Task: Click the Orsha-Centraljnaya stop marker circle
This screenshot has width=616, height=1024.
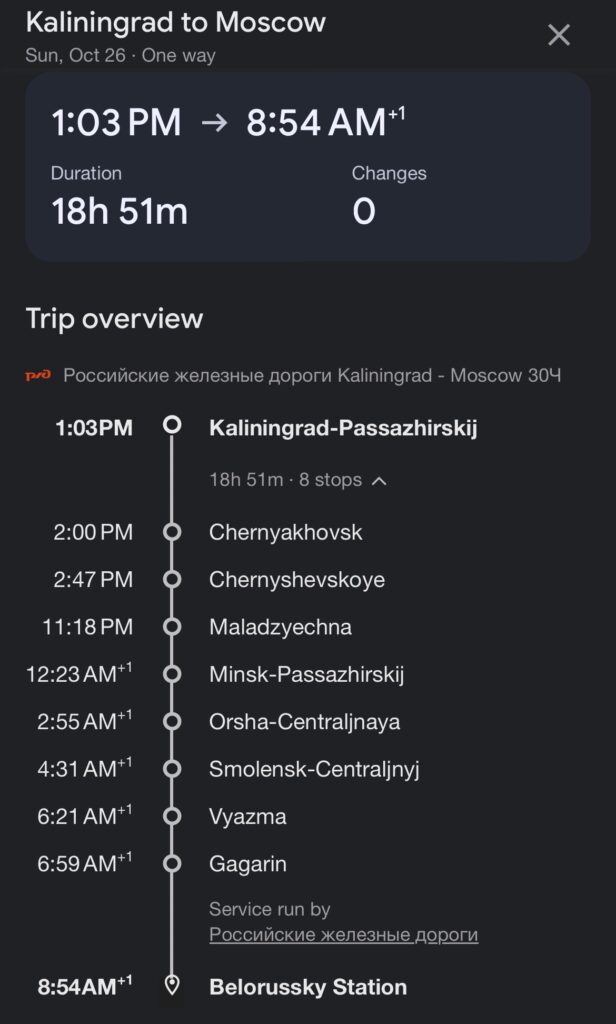Action: tap(172, 722)
